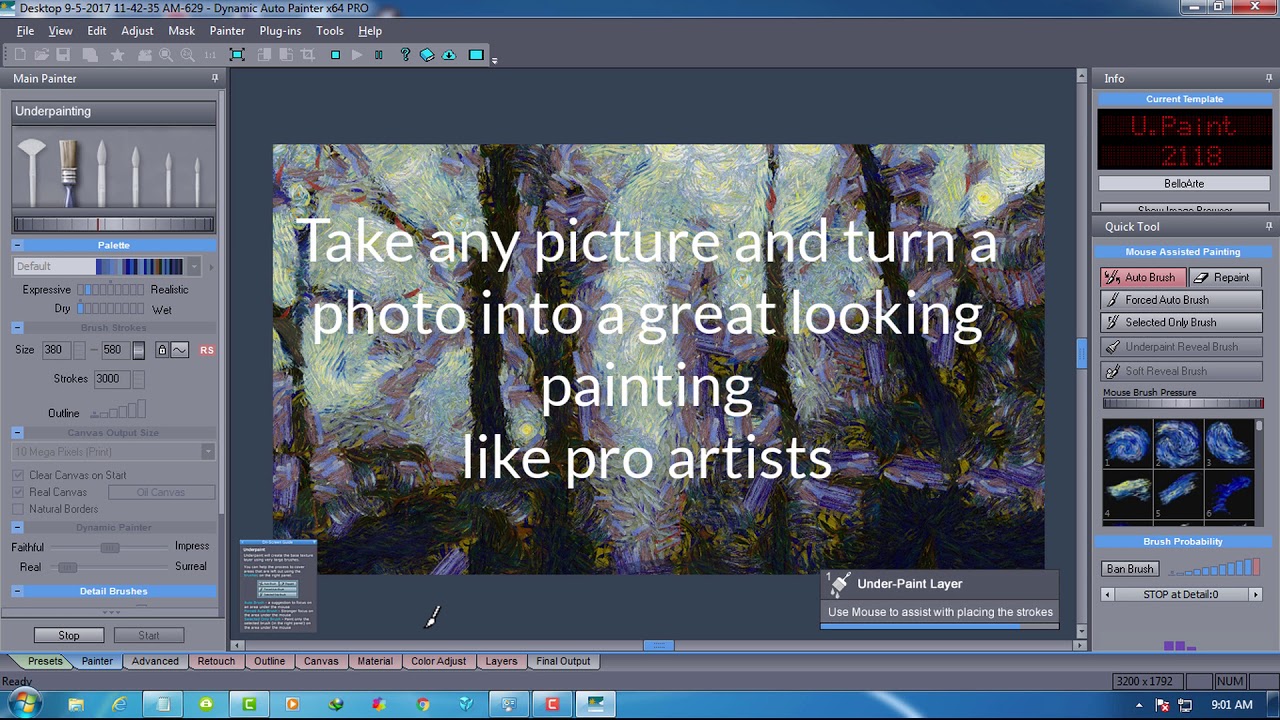Select brush thumbnail number 5
Viewport: 1280px width, 720px height.
coord(1178,495)
